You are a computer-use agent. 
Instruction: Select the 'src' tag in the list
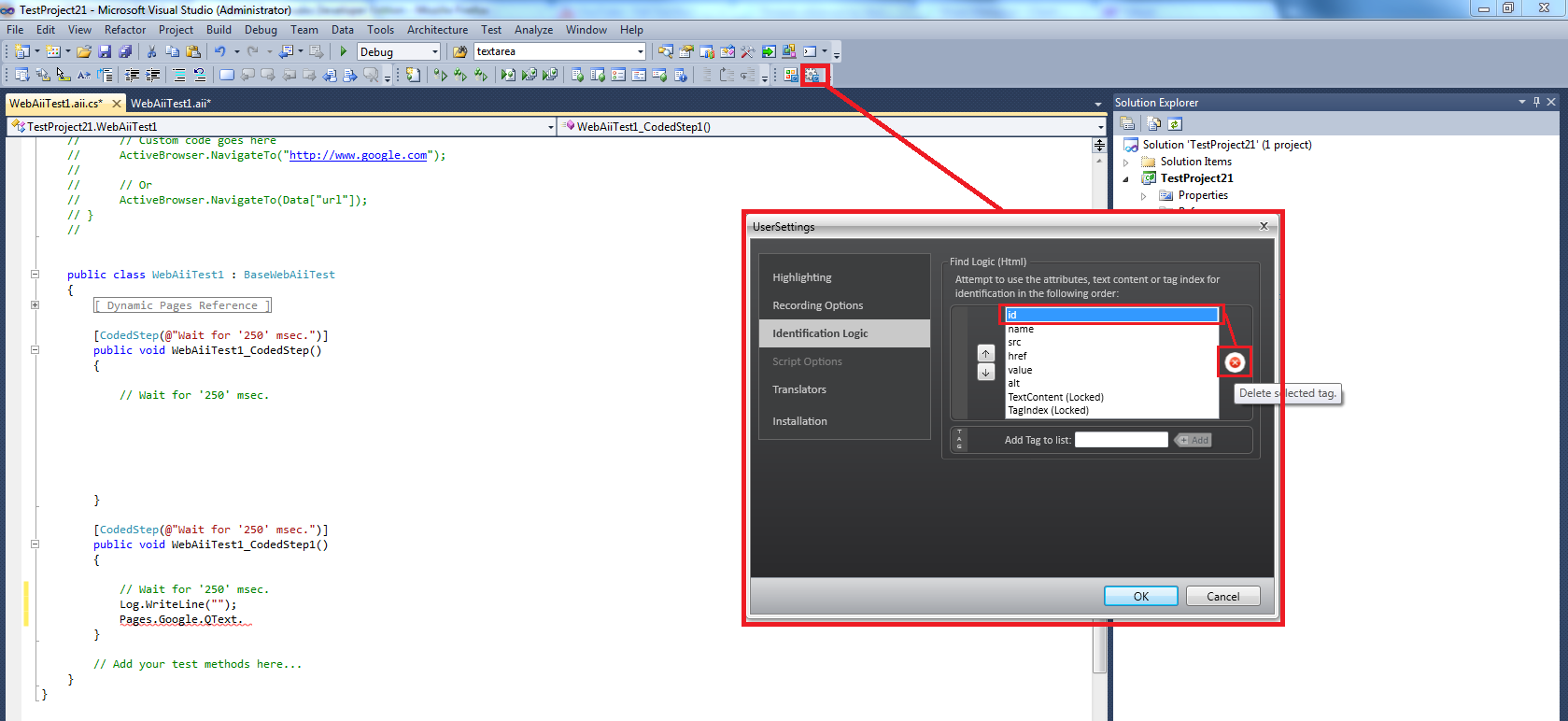tap(1111, 342)
